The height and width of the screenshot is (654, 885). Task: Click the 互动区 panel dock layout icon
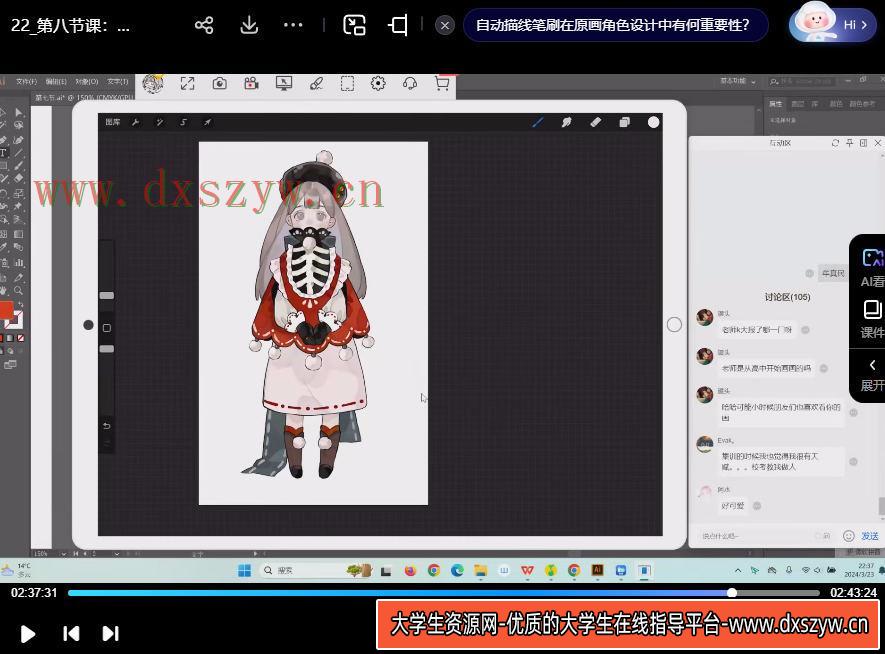tap(864, 143)
